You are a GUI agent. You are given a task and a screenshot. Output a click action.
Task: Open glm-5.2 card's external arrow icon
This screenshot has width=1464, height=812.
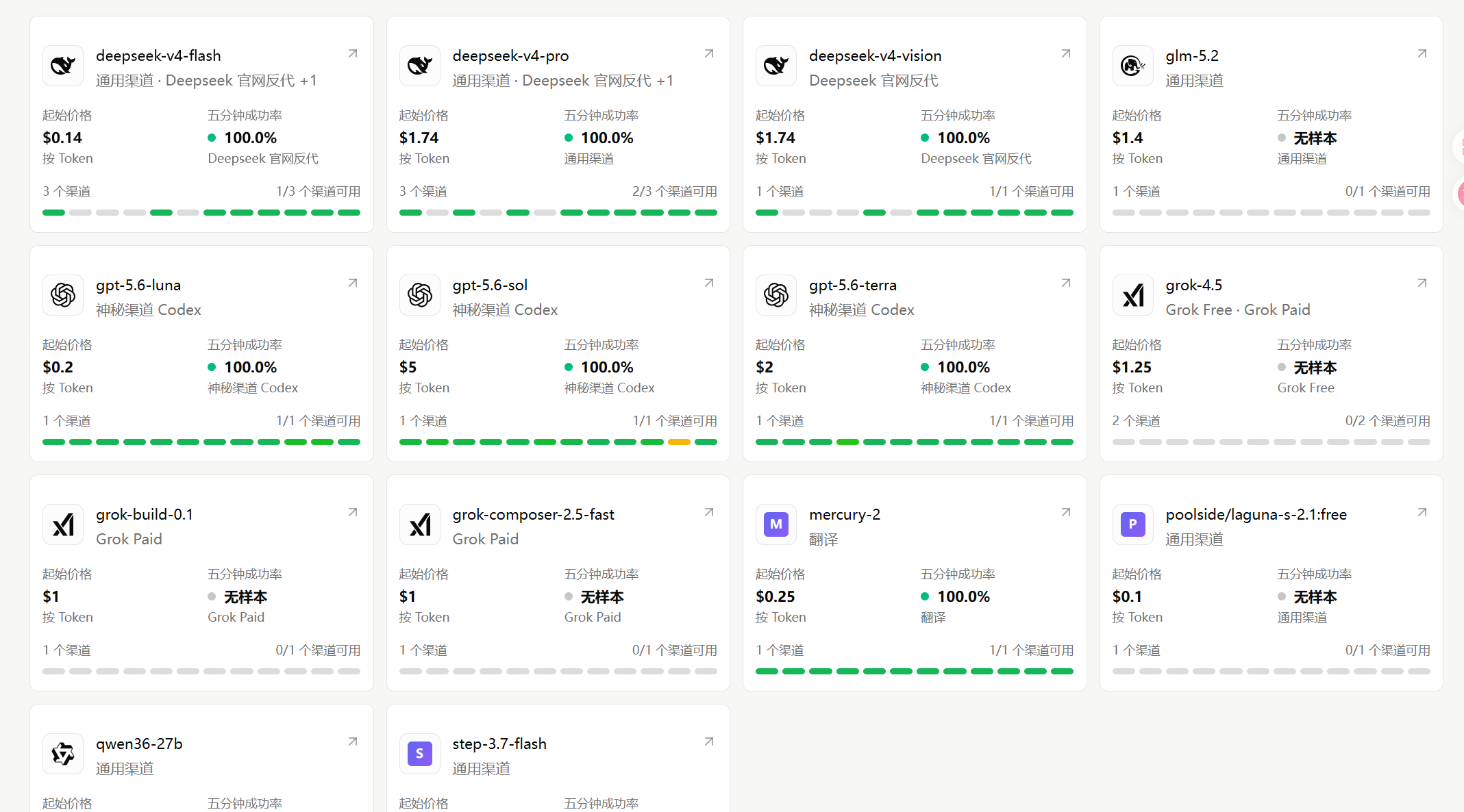click(x=1422, y=53)
